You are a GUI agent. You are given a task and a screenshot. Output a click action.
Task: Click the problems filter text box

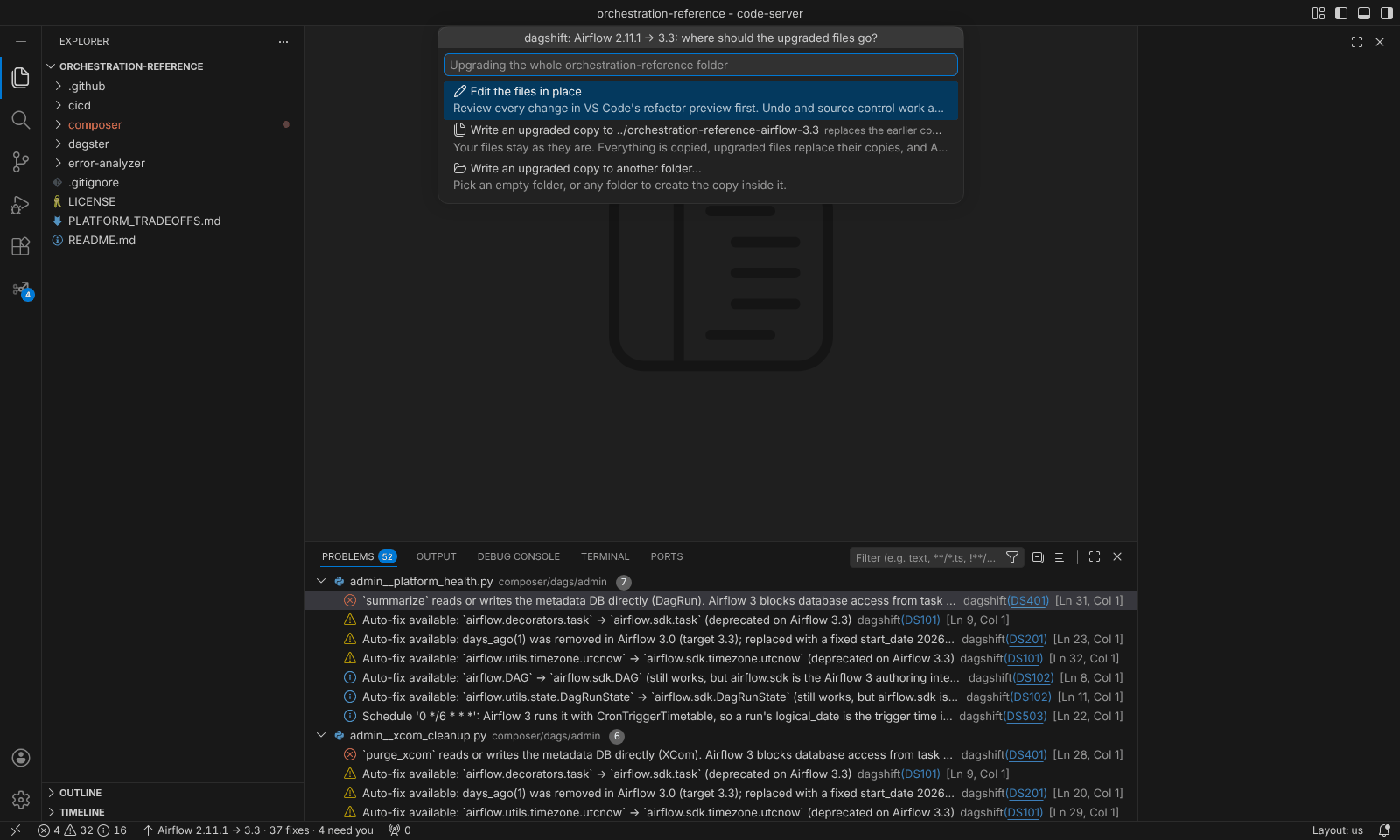tap(925, 557)
